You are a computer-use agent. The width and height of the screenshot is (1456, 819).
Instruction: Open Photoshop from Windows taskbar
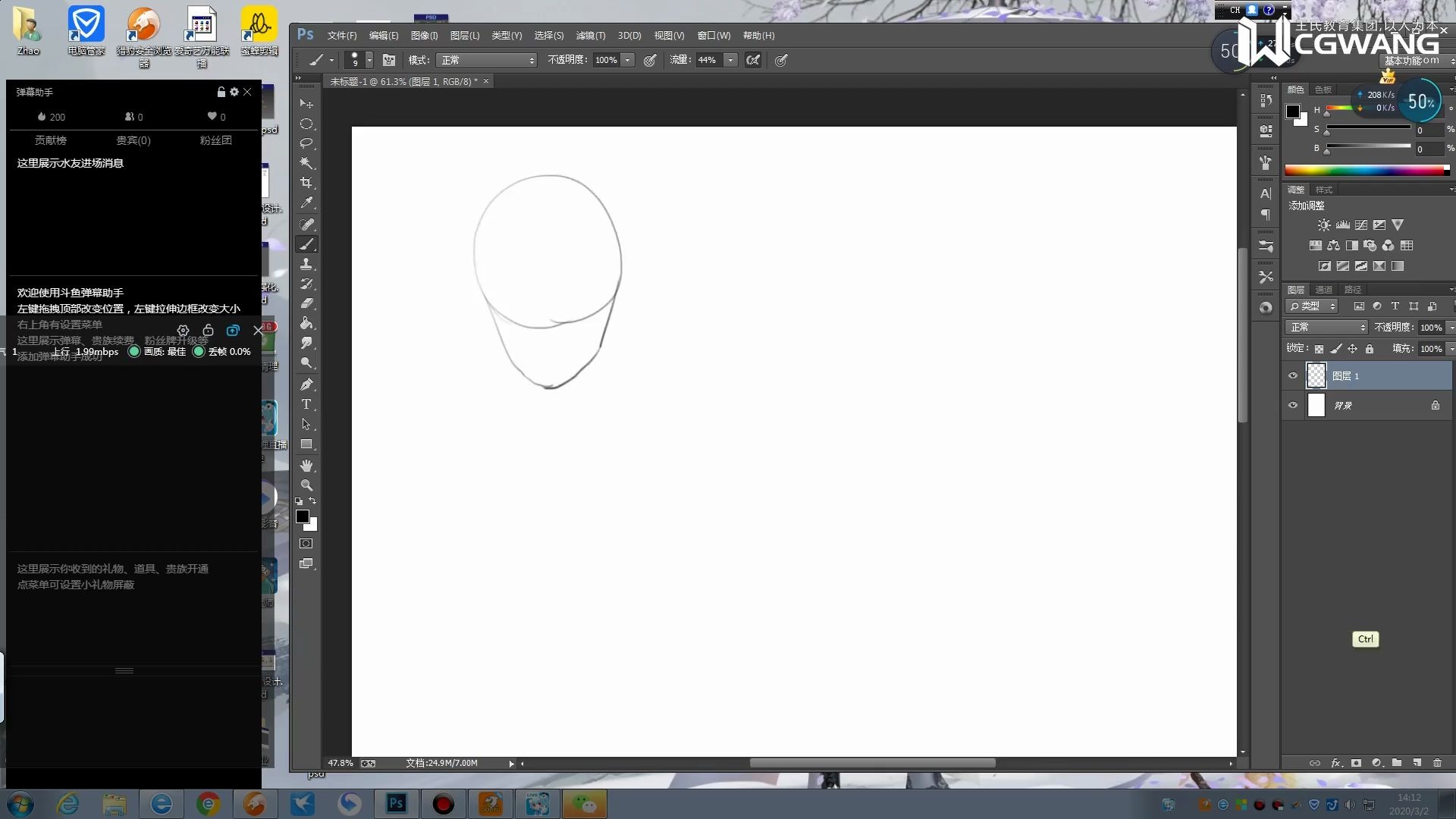point(396,804)
